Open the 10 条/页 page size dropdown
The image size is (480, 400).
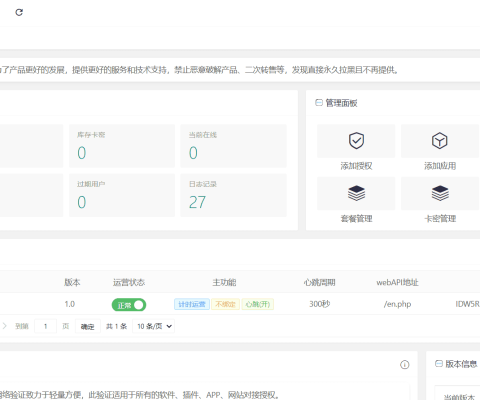coord(154,326)
